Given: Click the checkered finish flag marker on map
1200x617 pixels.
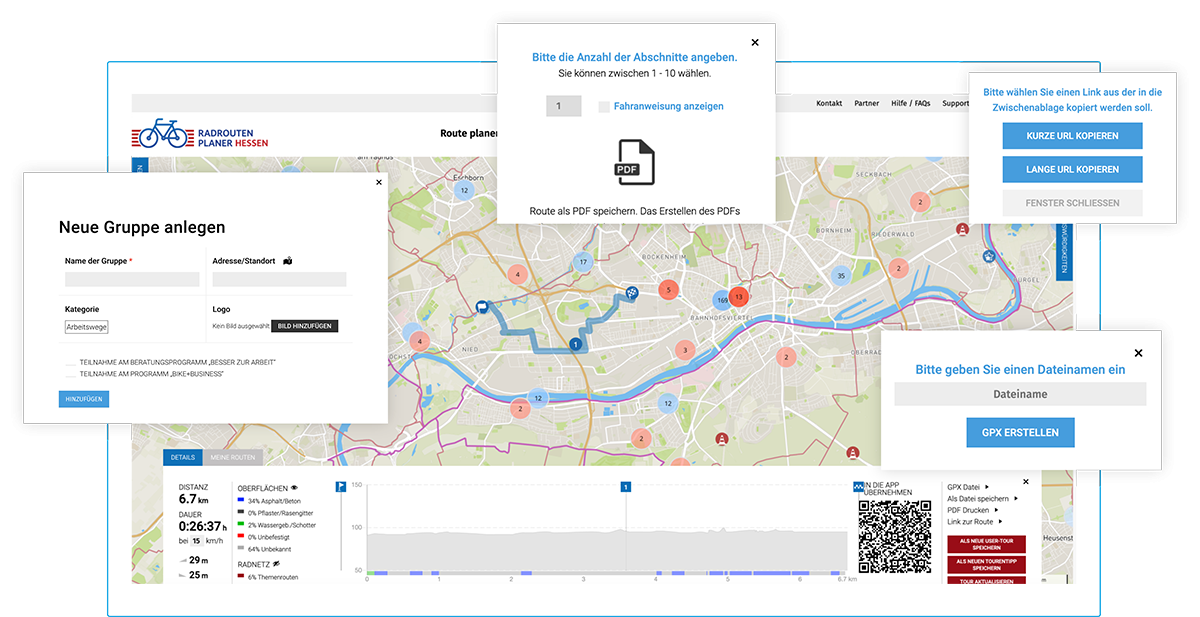Looking at the screenshot, I should coord(632,292).
